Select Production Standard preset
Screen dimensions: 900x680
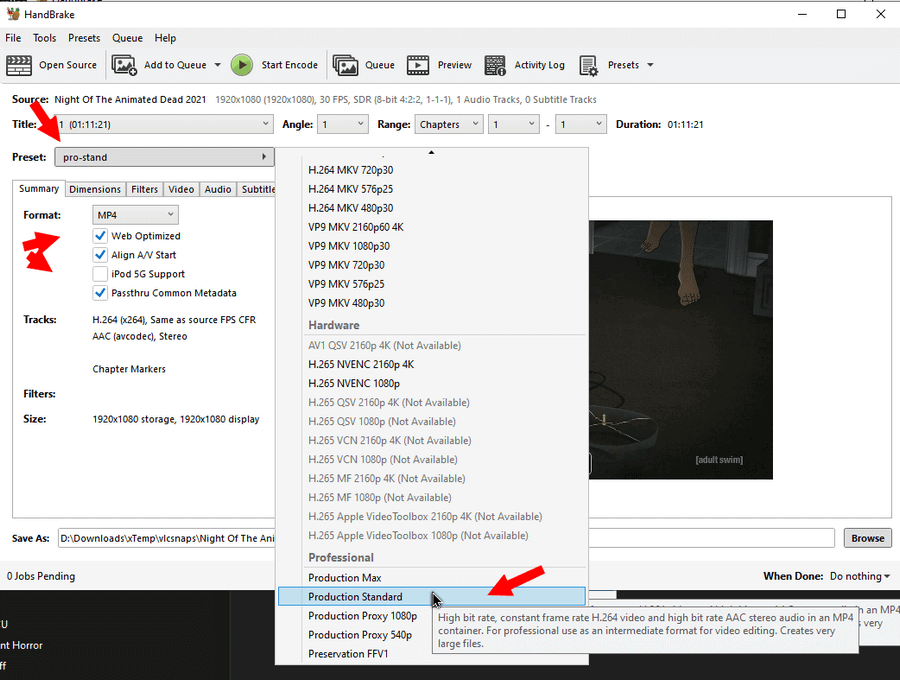(355, 597)
